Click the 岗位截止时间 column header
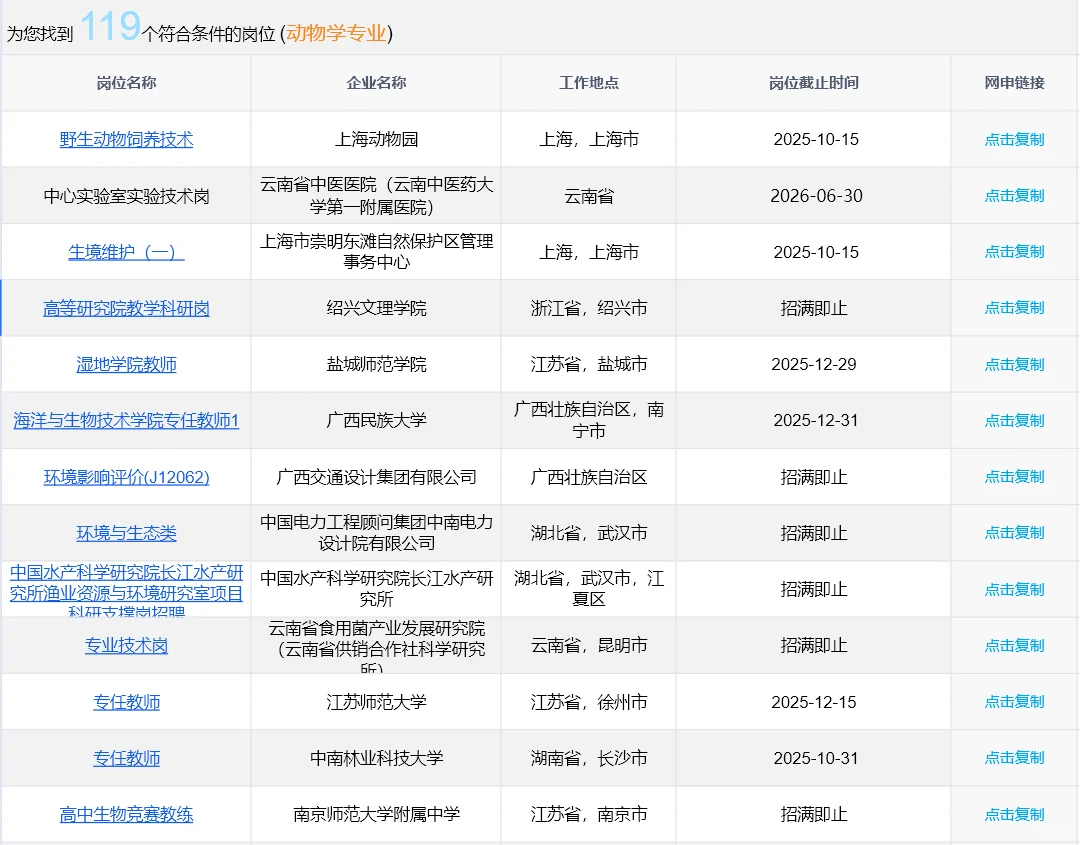 (x=813, y=83)
